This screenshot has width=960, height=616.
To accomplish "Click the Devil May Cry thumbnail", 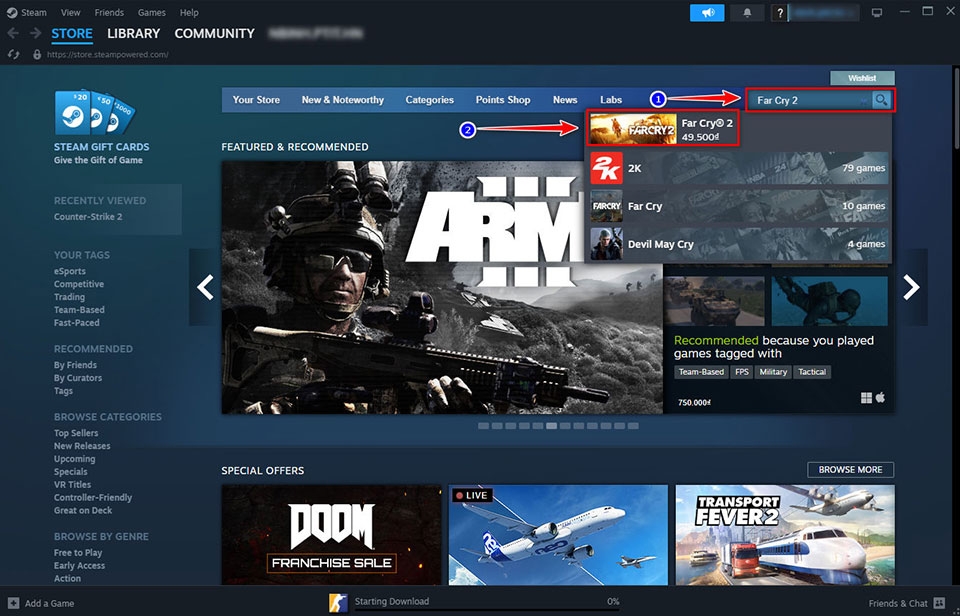I will pos(606,244).
